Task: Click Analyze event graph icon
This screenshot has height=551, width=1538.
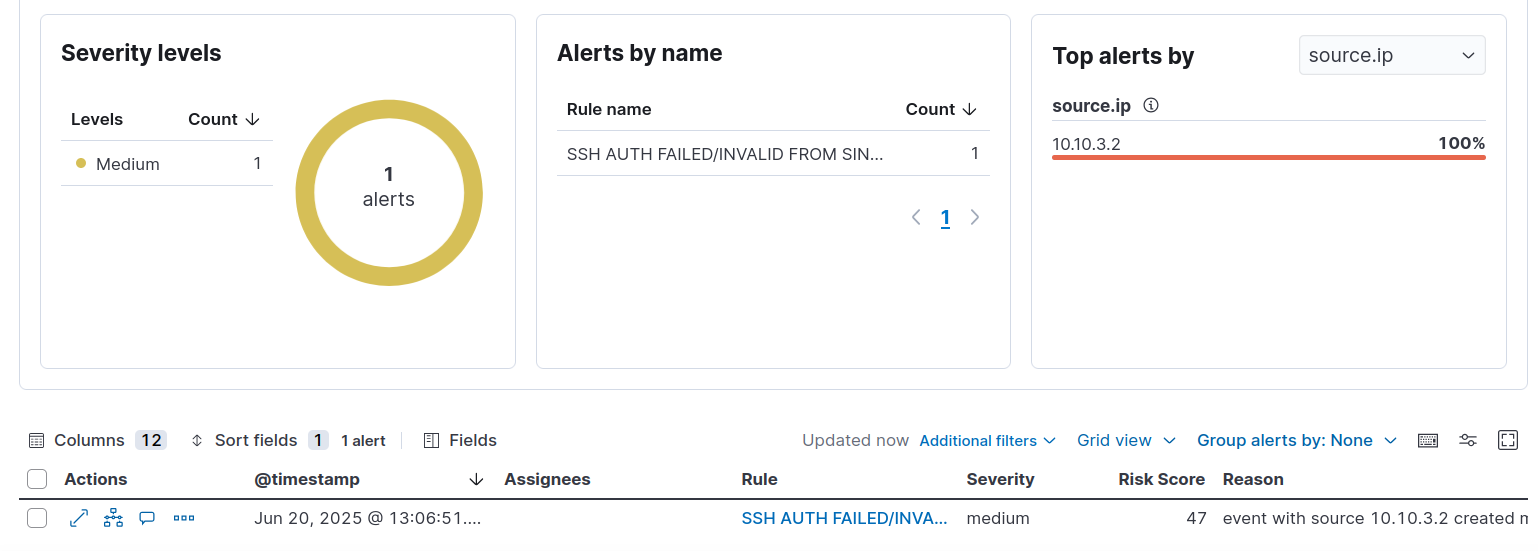Action: (x=113, y=518)
